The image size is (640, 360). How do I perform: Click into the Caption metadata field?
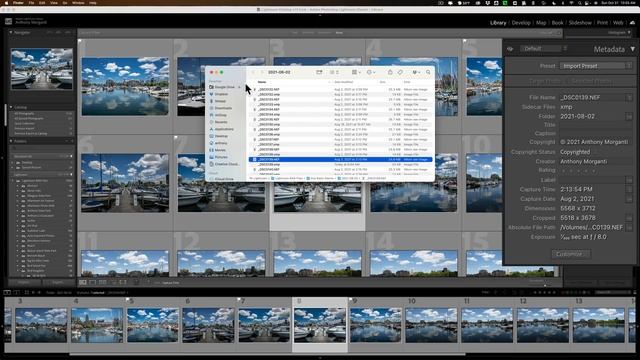pos(596,133)
